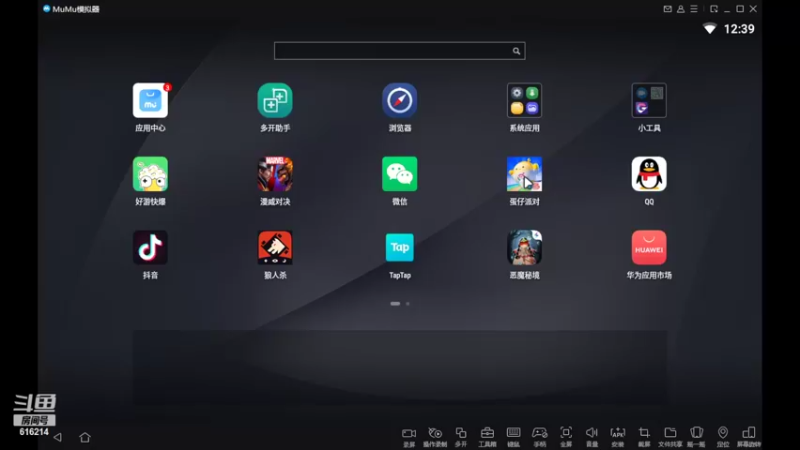The height and width of the screenshot is (450, 800).
Task: Open the 定位 location setting
Action: point(723,437)
